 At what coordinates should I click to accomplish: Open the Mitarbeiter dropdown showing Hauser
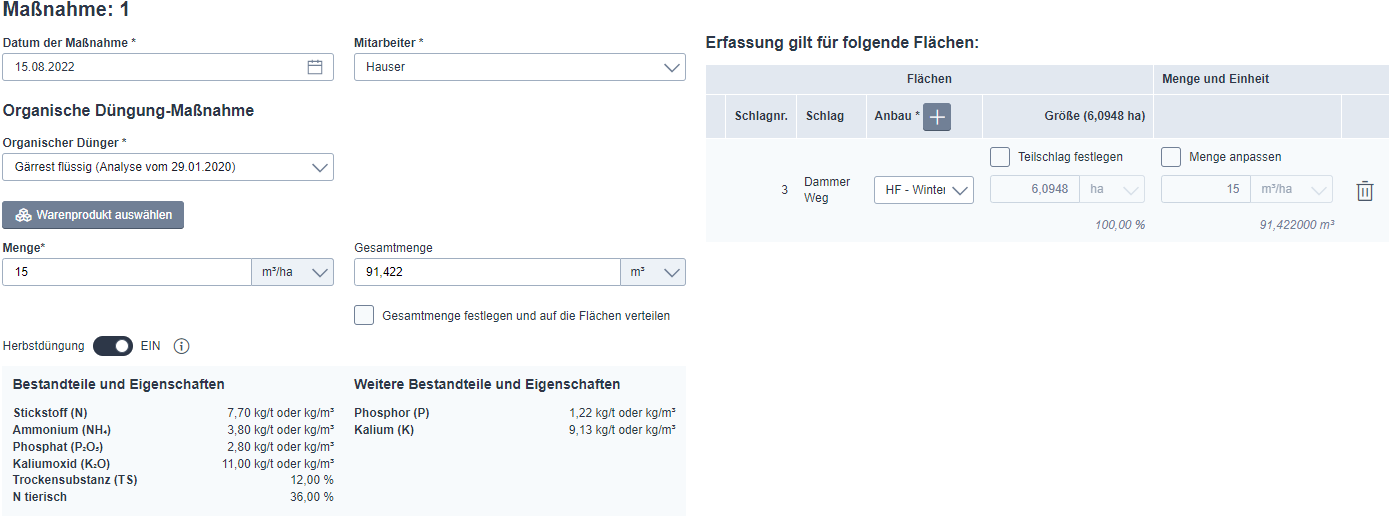click(x=520, y=67)
